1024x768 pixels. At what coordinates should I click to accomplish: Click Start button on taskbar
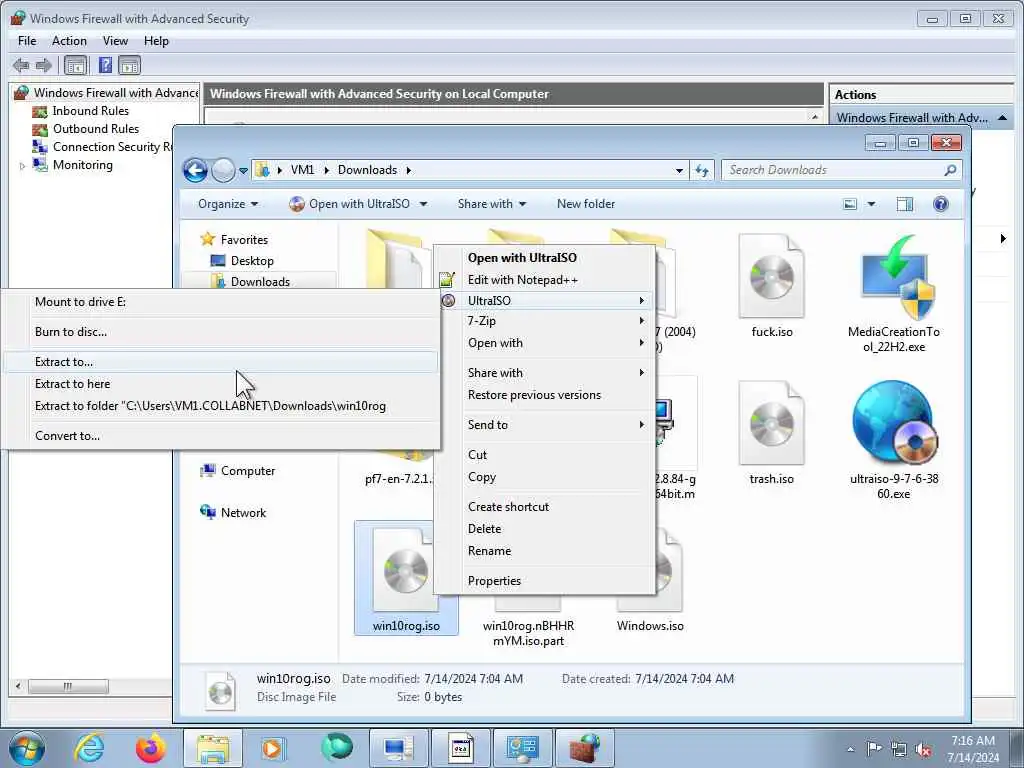point(27,748)
